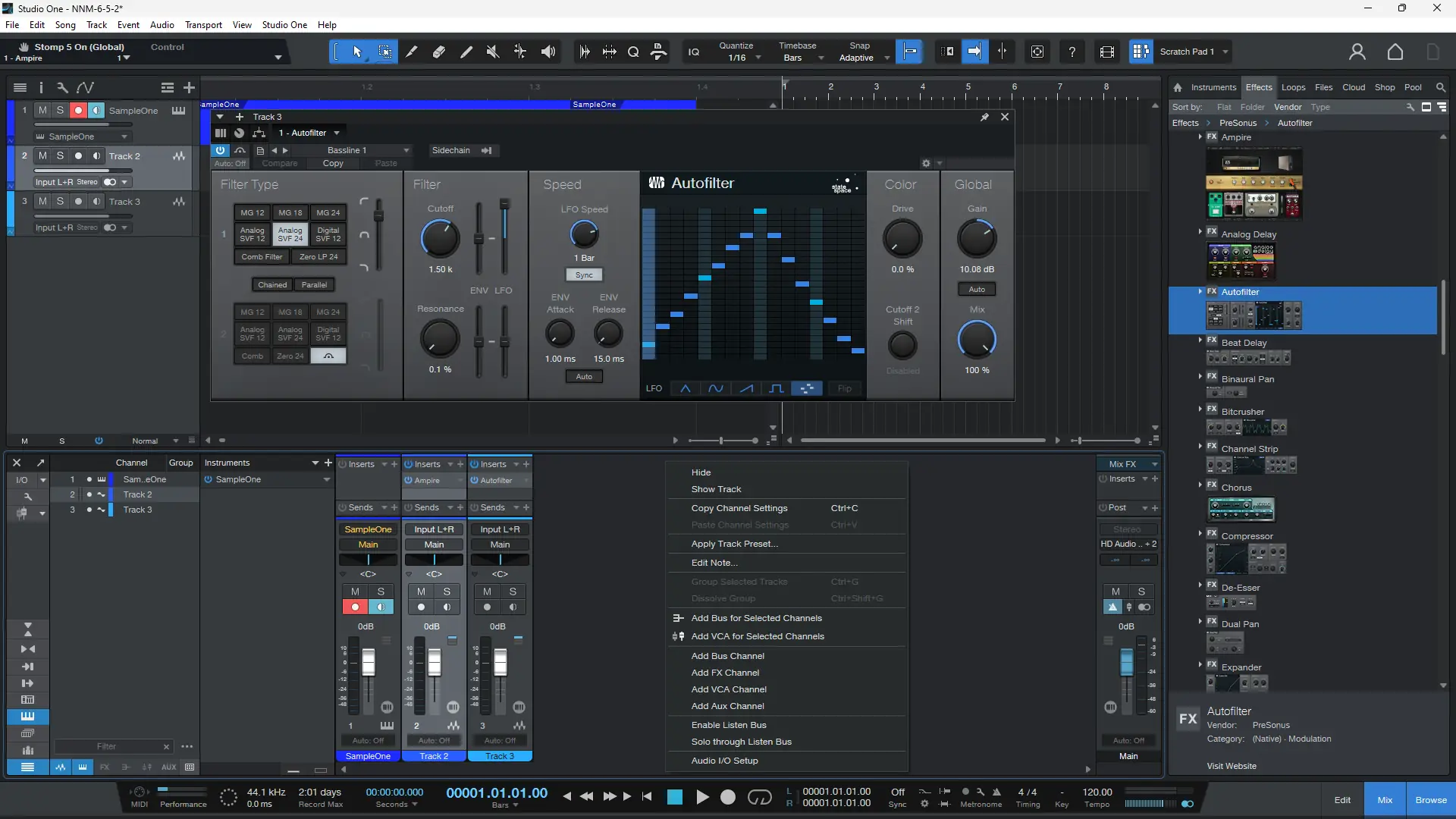Select the Listen speaker tool
This screenshot has width=1456, height=819.
click(x=548, y=52)
